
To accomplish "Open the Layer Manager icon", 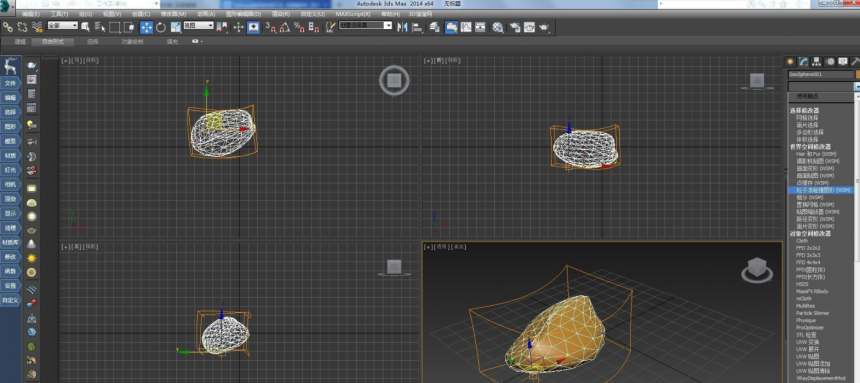I will pos(435,26).
